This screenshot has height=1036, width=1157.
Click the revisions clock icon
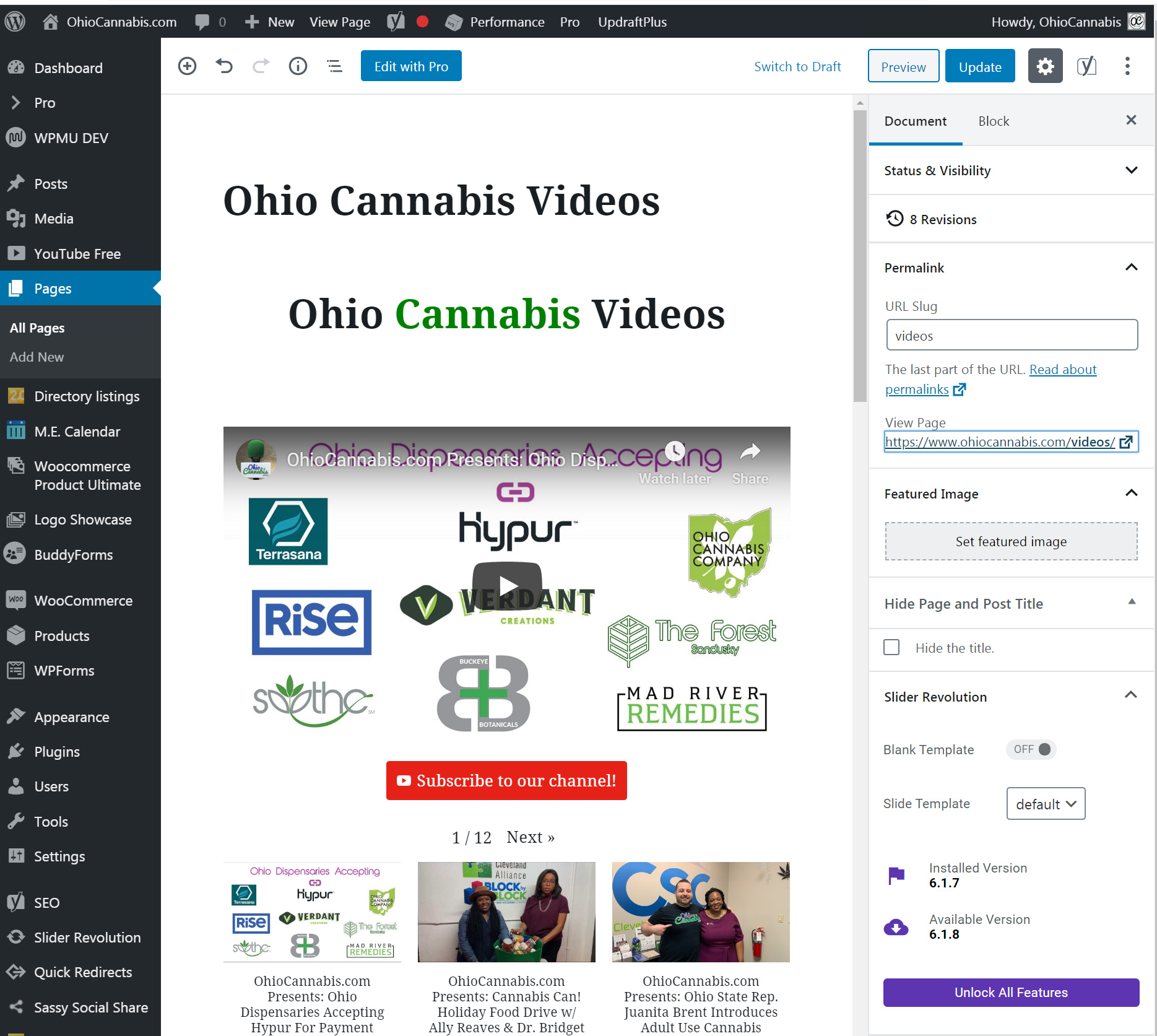(895, 219)
